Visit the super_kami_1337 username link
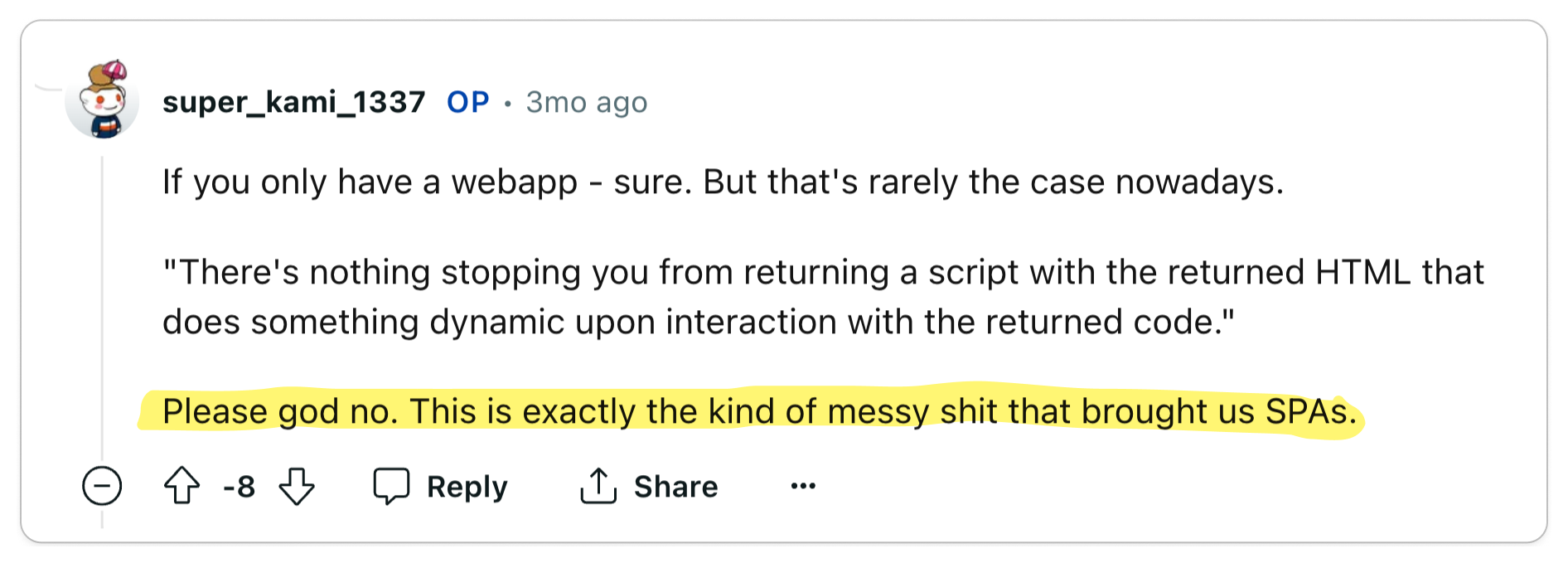Screen dimensions: 1568x563 (x=293, y=102)
